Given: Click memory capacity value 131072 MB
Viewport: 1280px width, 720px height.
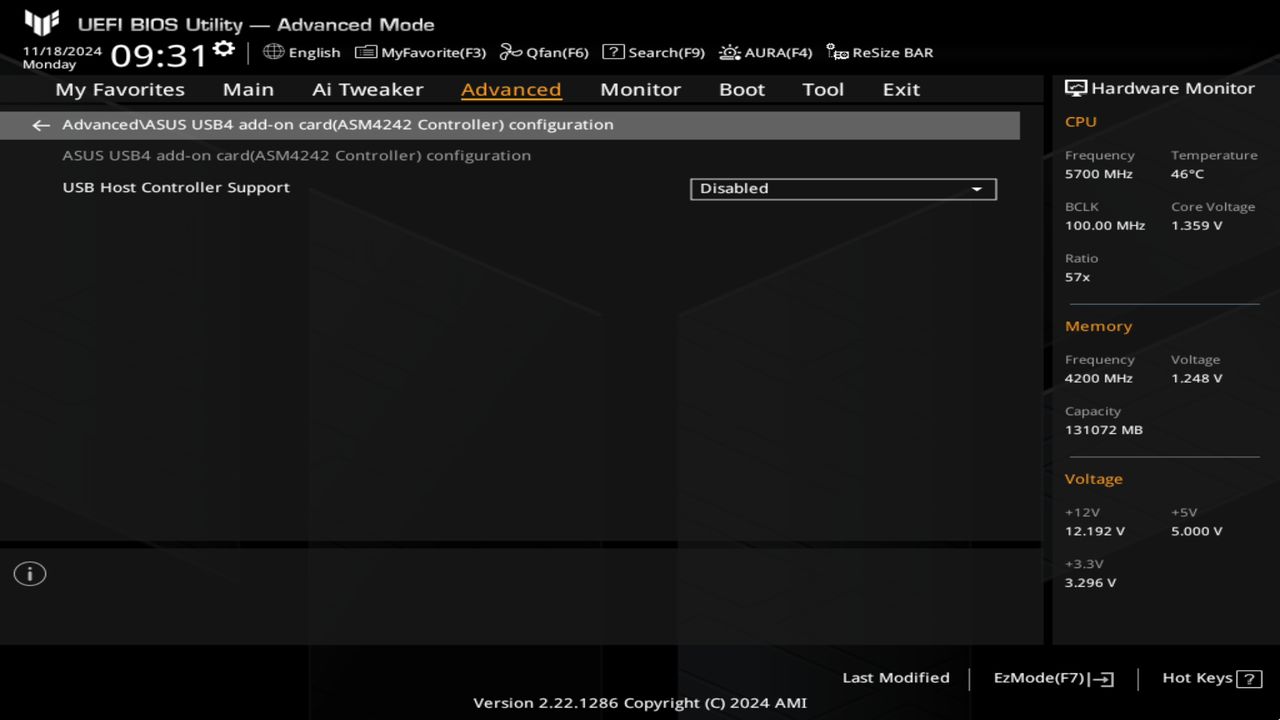Looking at the screenshot, I should 1104,430.
